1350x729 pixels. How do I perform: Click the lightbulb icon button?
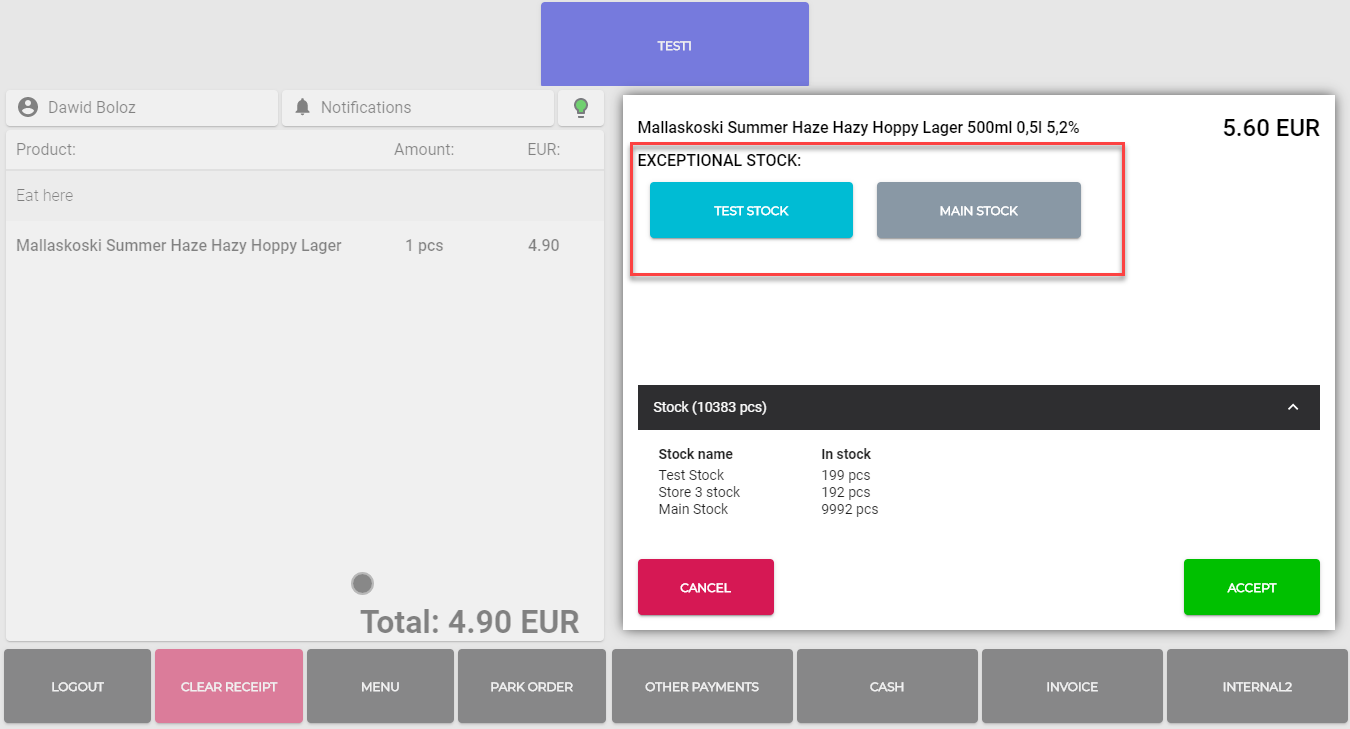(x=580, y=108)
